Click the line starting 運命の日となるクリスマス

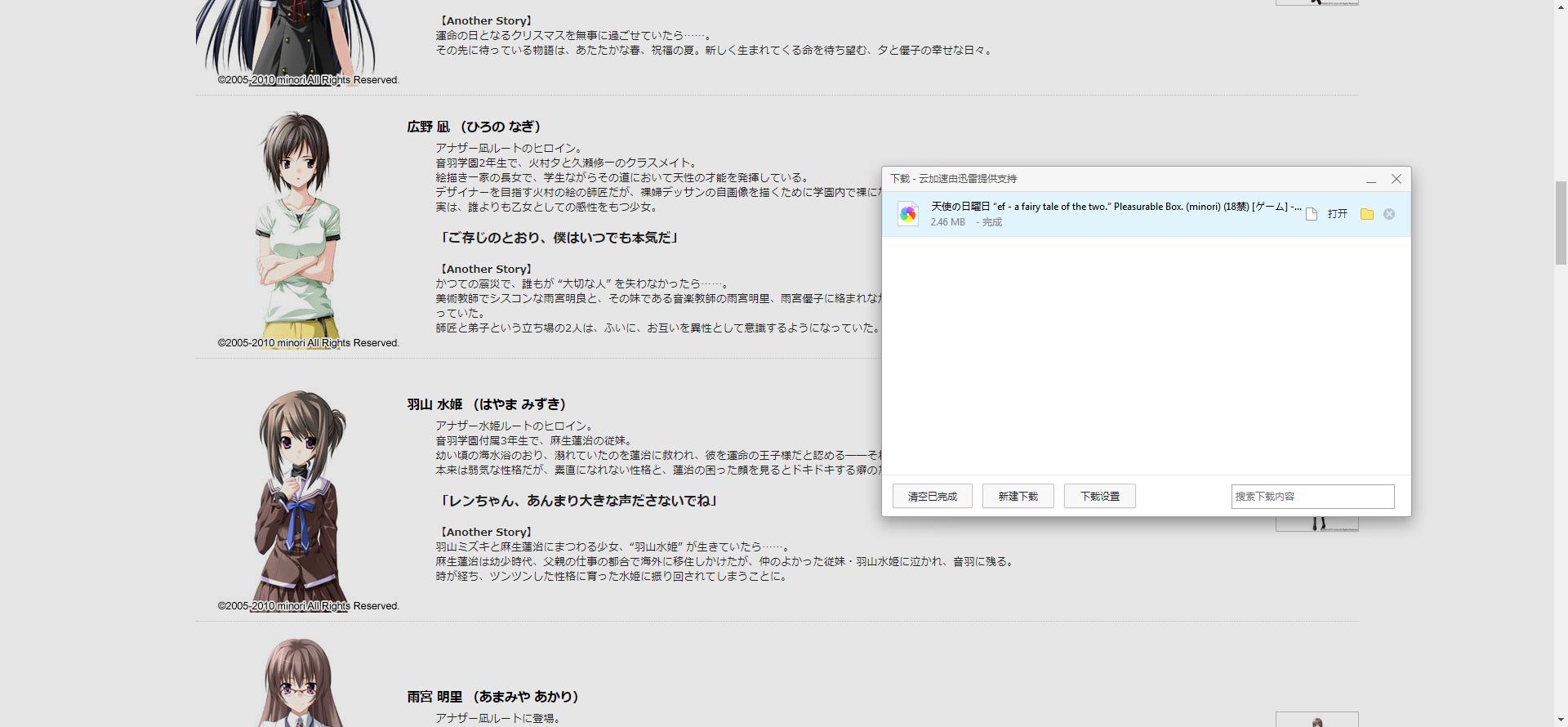(x=574, y=35)
